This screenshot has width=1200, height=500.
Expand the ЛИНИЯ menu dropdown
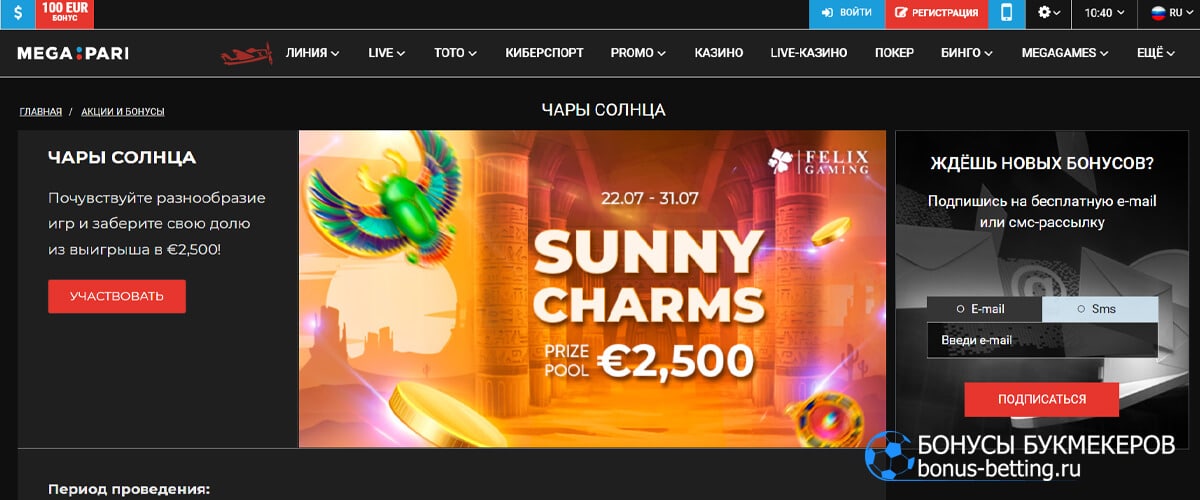pyautogui.click(x=312, y=53)
